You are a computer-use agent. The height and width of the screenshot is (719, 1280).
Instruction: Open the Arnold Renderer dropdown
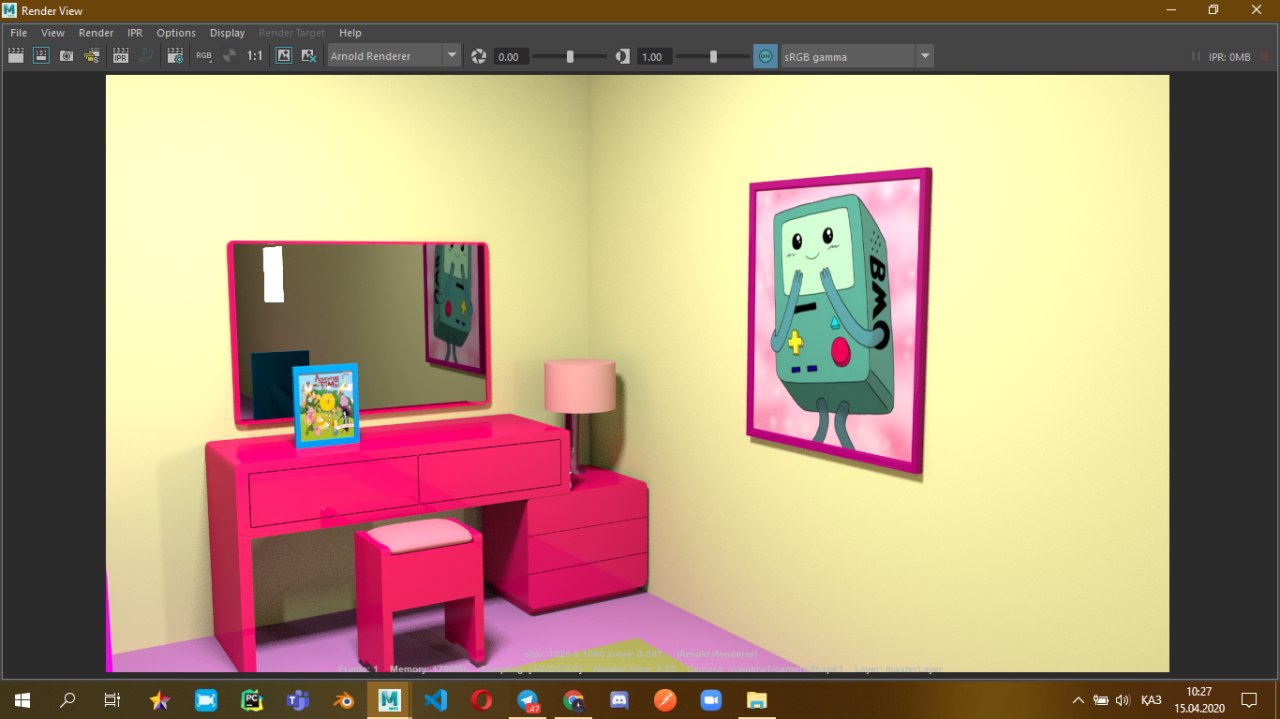(395, 56)
